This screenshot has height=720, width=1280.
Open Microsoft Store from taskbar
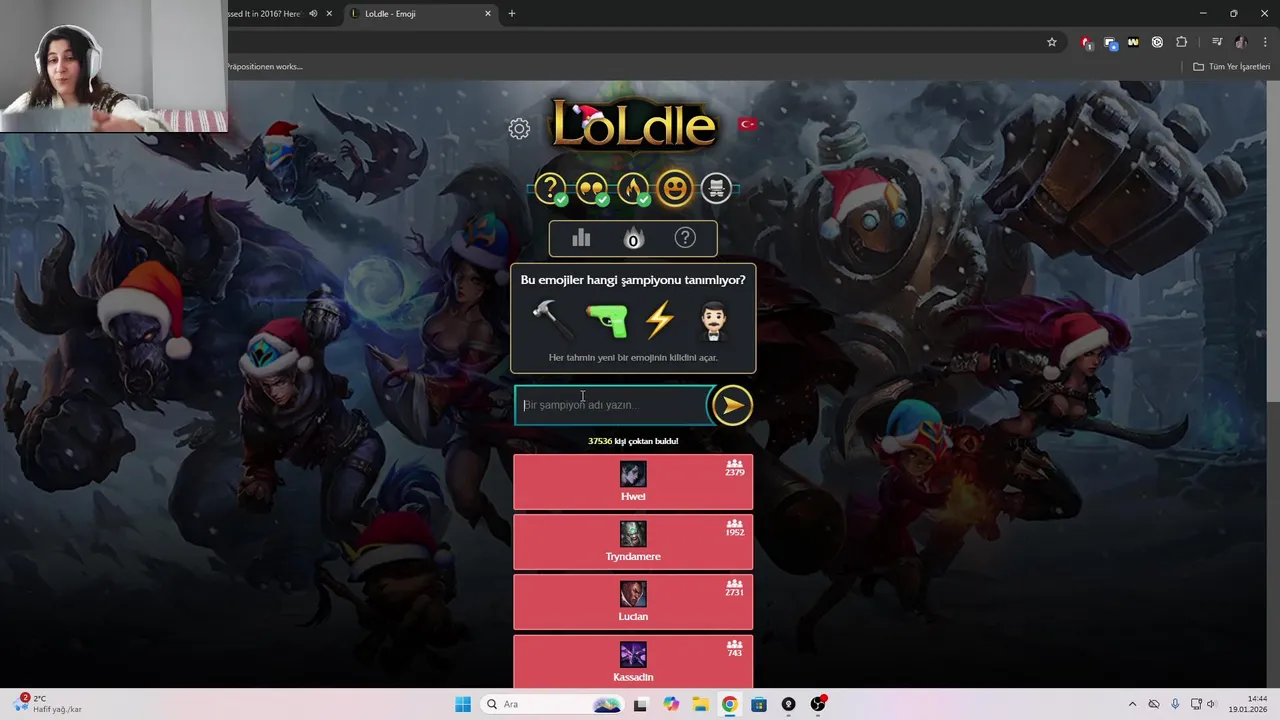(759, 704)
